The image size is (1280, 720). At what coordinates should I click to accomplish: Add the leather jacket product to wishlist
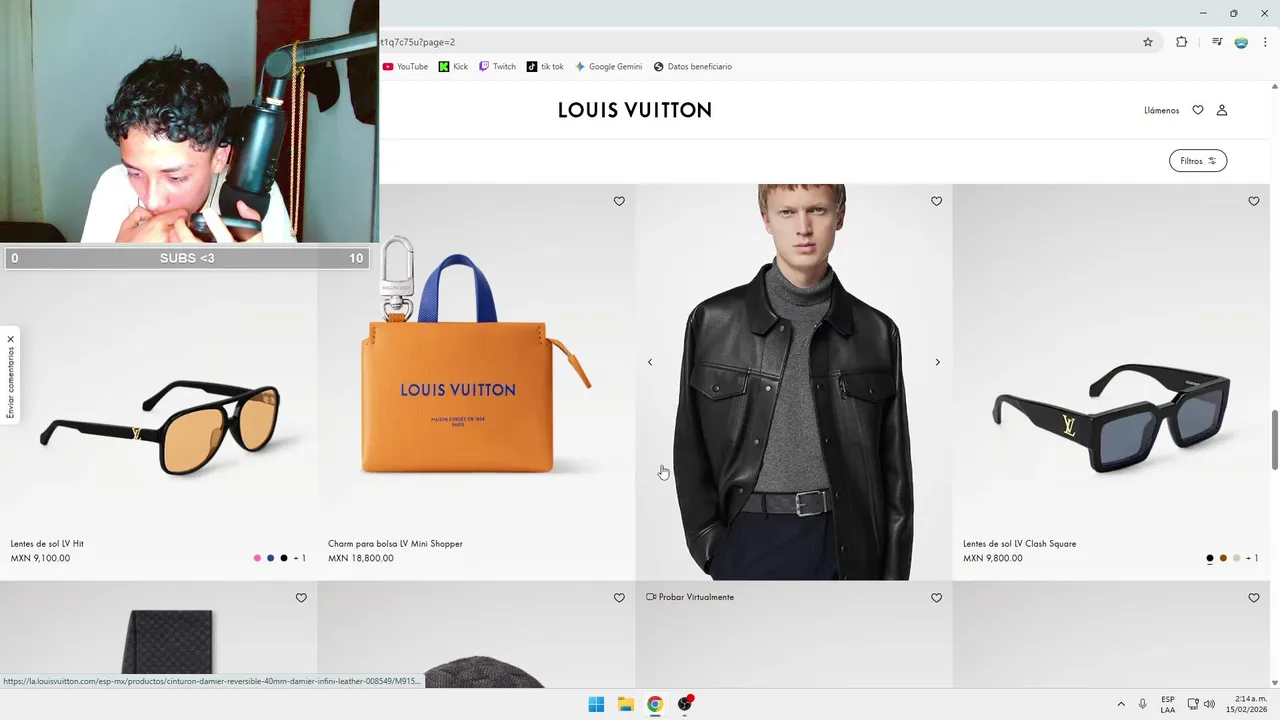936,201
